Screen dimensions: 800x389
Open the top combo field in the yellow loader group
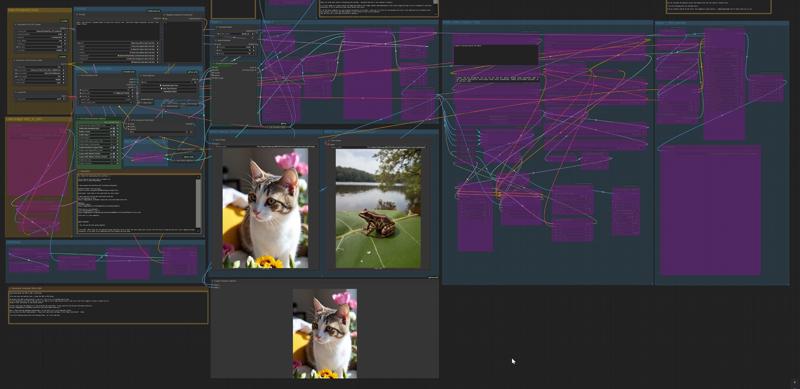41,32
